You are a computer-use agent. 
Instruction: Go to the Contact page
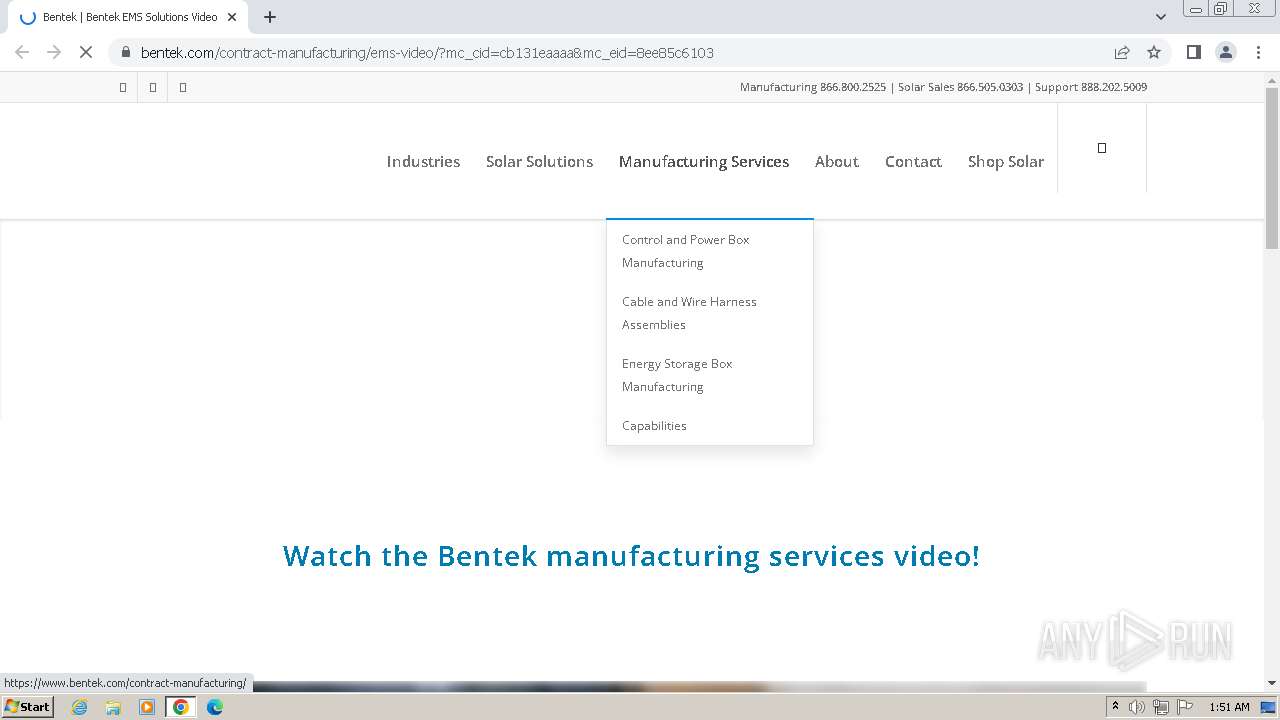[913, 161]
